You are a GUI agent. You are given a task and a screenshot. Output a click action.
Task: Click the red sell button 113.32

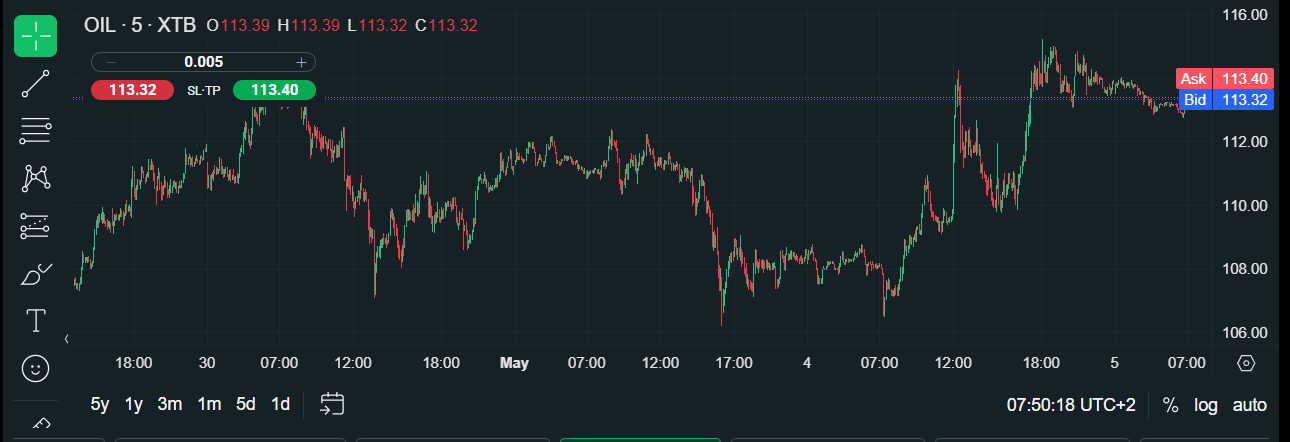(133, 90)
